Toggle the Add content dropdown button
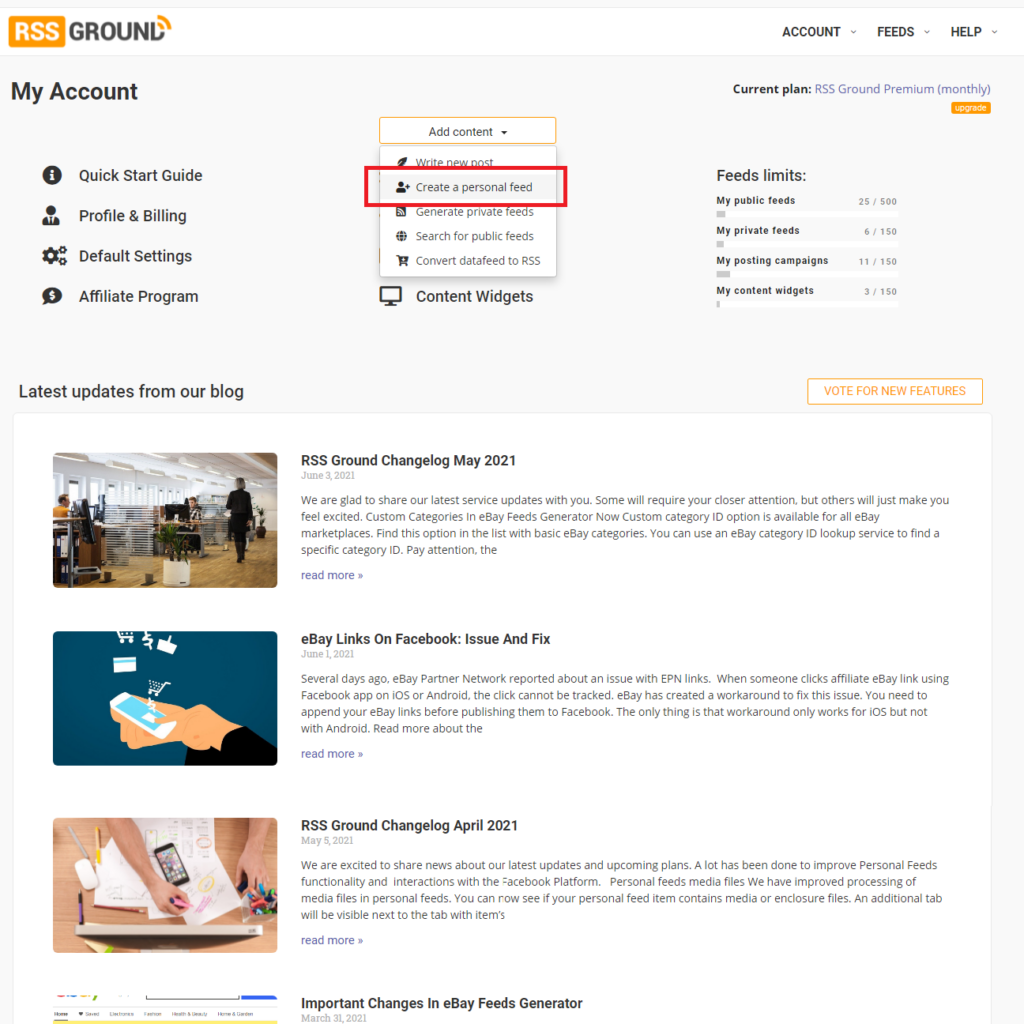The width and height of the screenshot is (1024, 1024). (x=468, y=131)
